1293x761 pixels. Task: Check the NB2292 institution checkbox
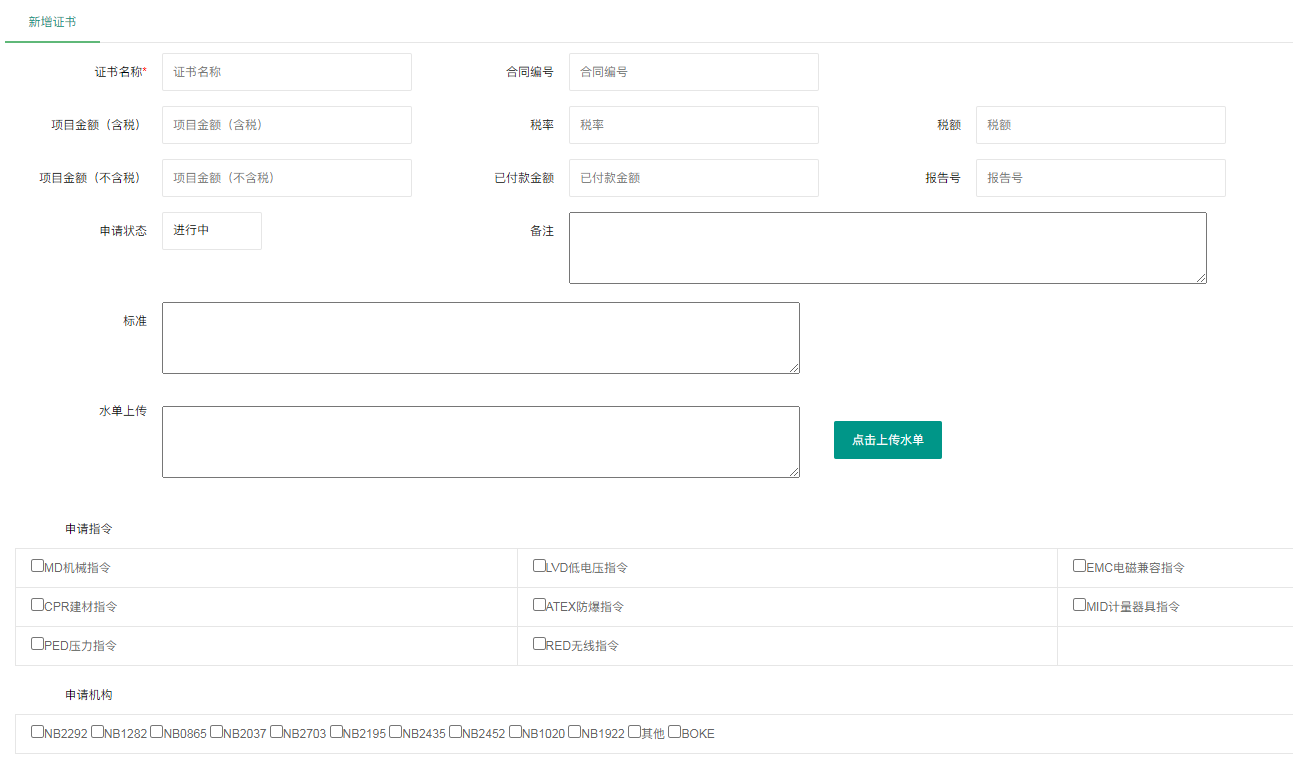38,732
